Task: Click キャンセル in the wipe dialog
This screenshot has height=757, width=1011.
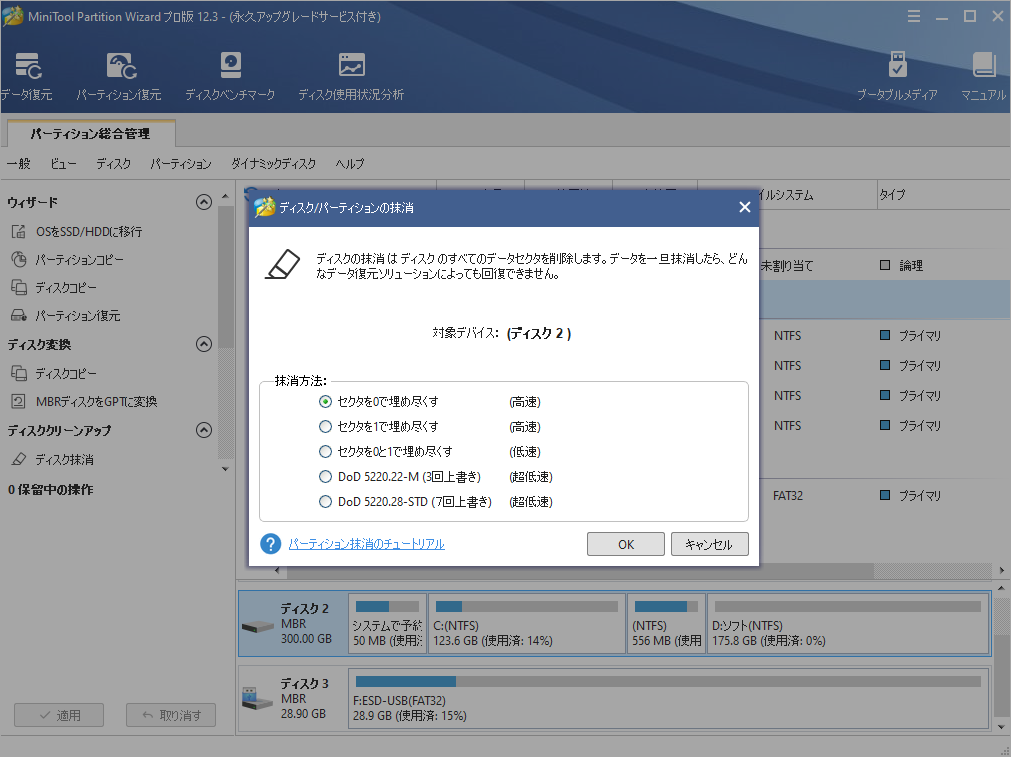Action: point(709,544)
